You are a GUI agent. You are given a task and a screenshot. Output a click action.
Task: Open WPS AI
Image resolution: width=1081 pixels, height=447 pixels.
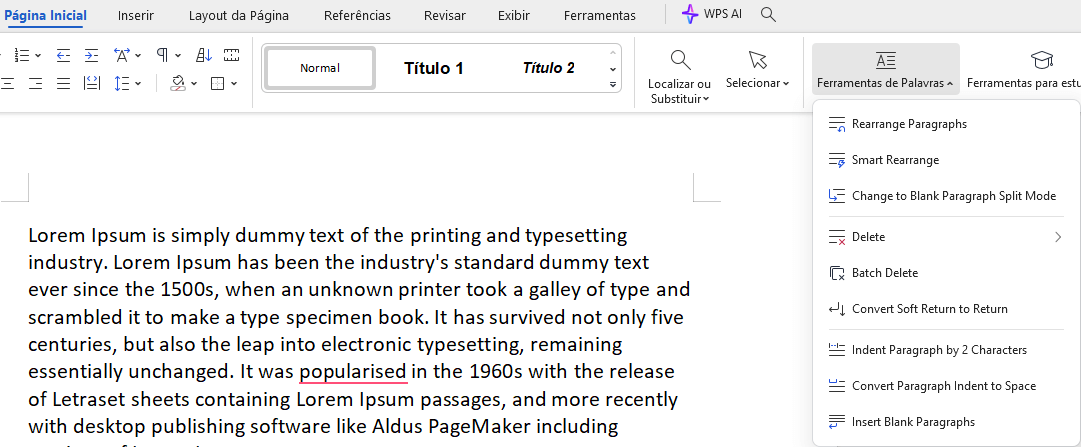711,14
